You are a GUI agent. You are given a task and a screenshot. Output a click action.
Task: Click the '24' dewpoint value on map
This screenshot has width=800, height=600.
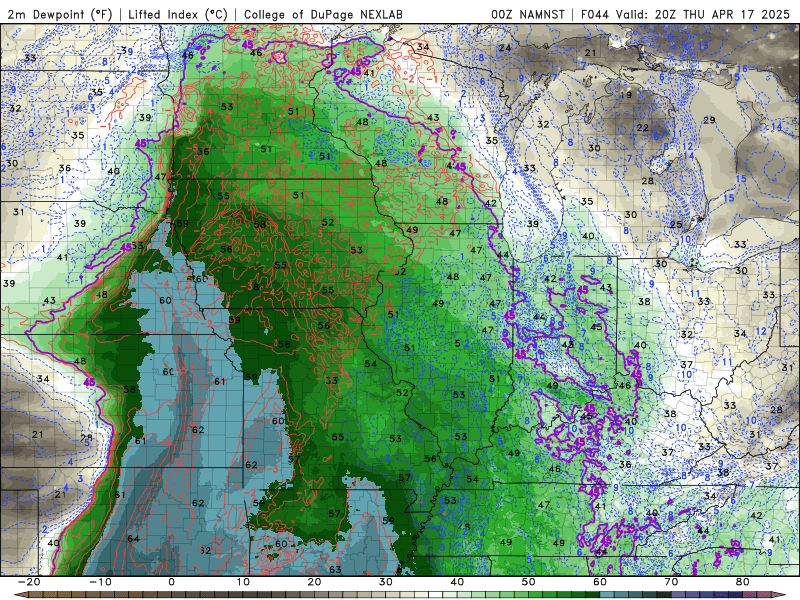[x=505, y=48]
